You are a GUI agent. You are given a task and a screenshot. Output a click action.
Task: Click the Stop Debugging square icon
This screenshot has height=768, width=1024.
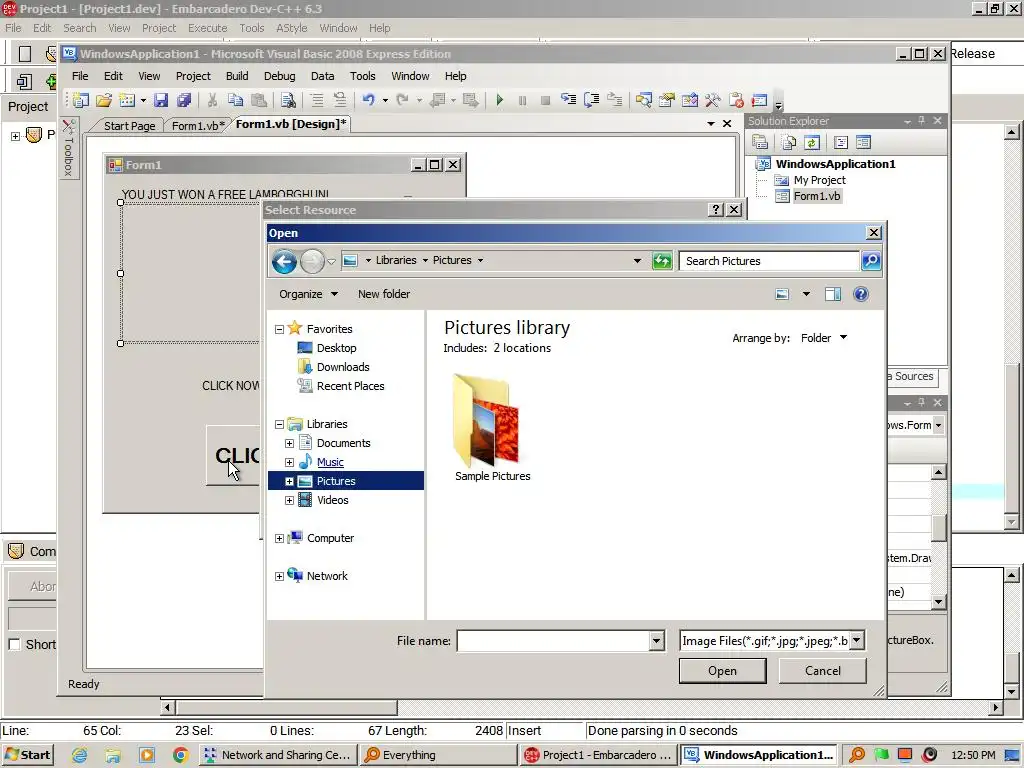coord(545,100)
